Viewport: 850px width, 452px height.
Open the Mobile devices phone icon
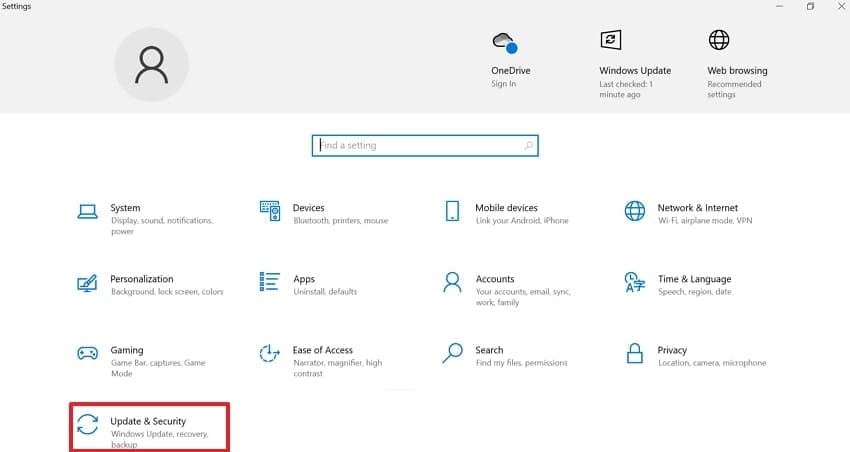coord(452,211)
